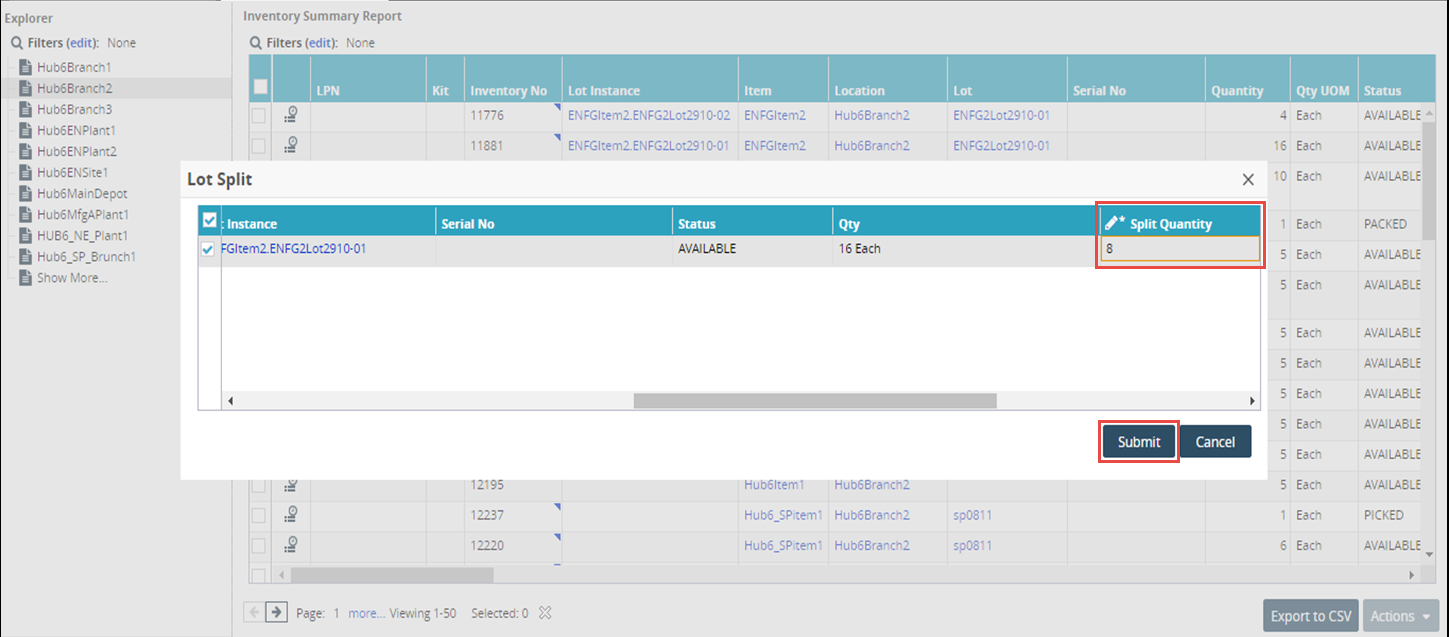This screenshot has width=1449, height=637.
Task: Open Hub6Branch1 in Explorer tree
Action: pyautogui.click(x=74, y=67)
